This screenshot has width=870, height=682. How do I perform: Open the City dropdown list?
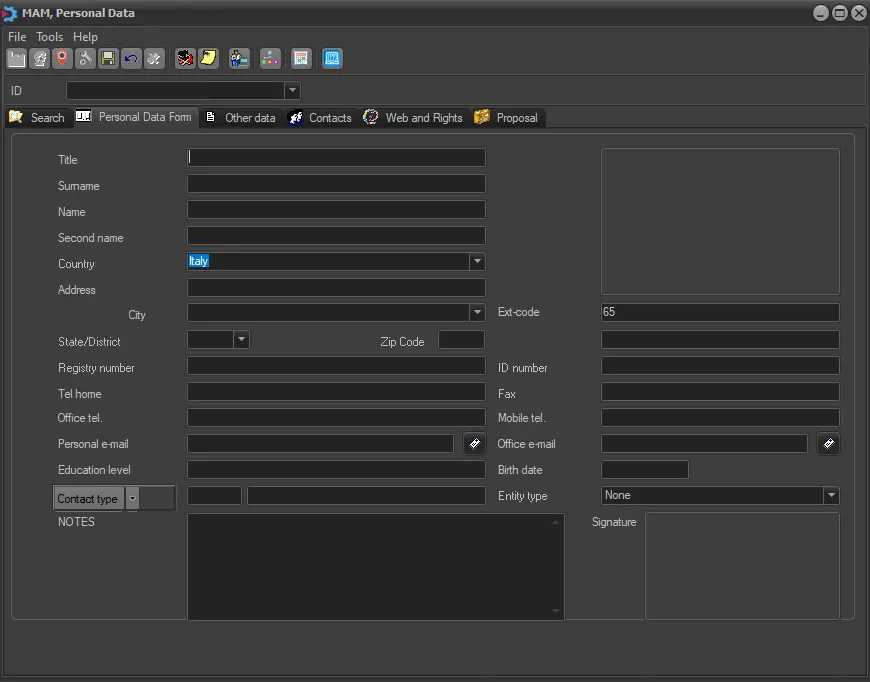(477, 313)
